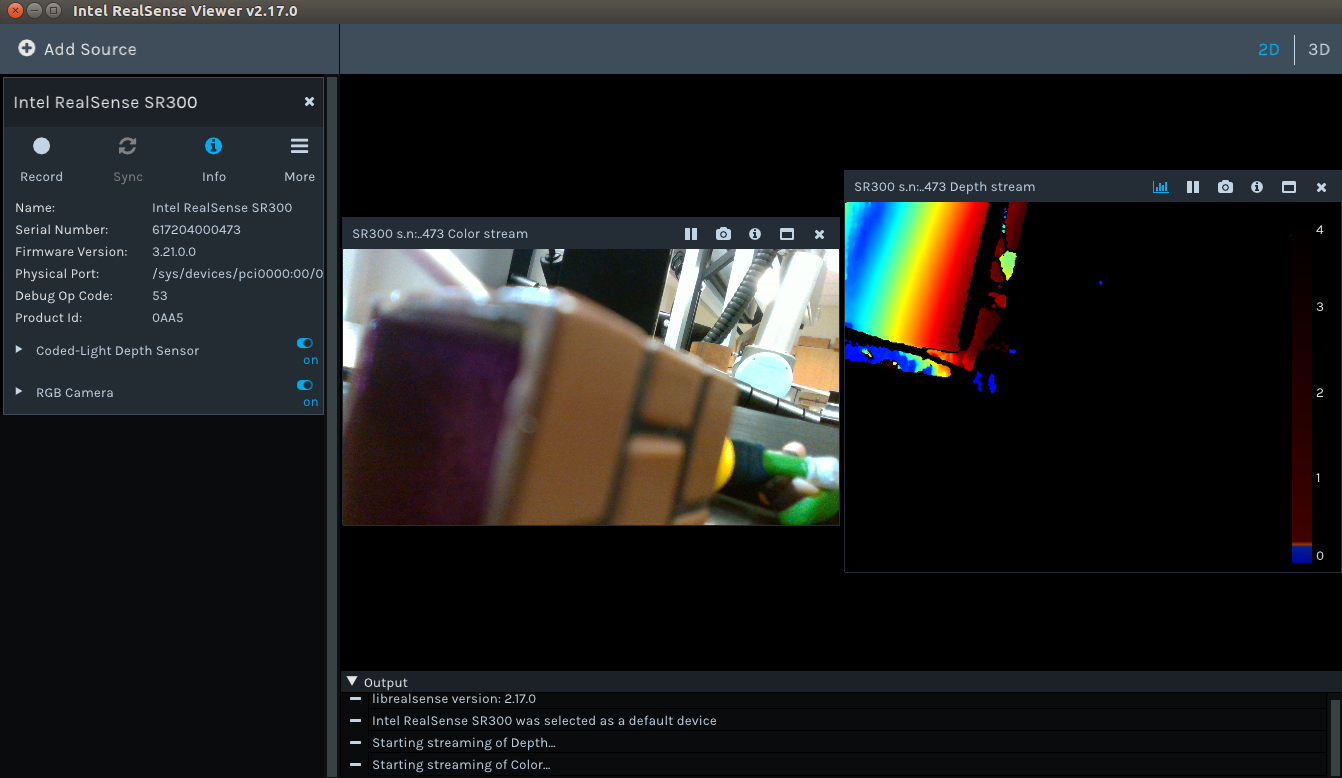Toggle the device Info icon
The image size is (1342, 778).
(x=213, y=146)
